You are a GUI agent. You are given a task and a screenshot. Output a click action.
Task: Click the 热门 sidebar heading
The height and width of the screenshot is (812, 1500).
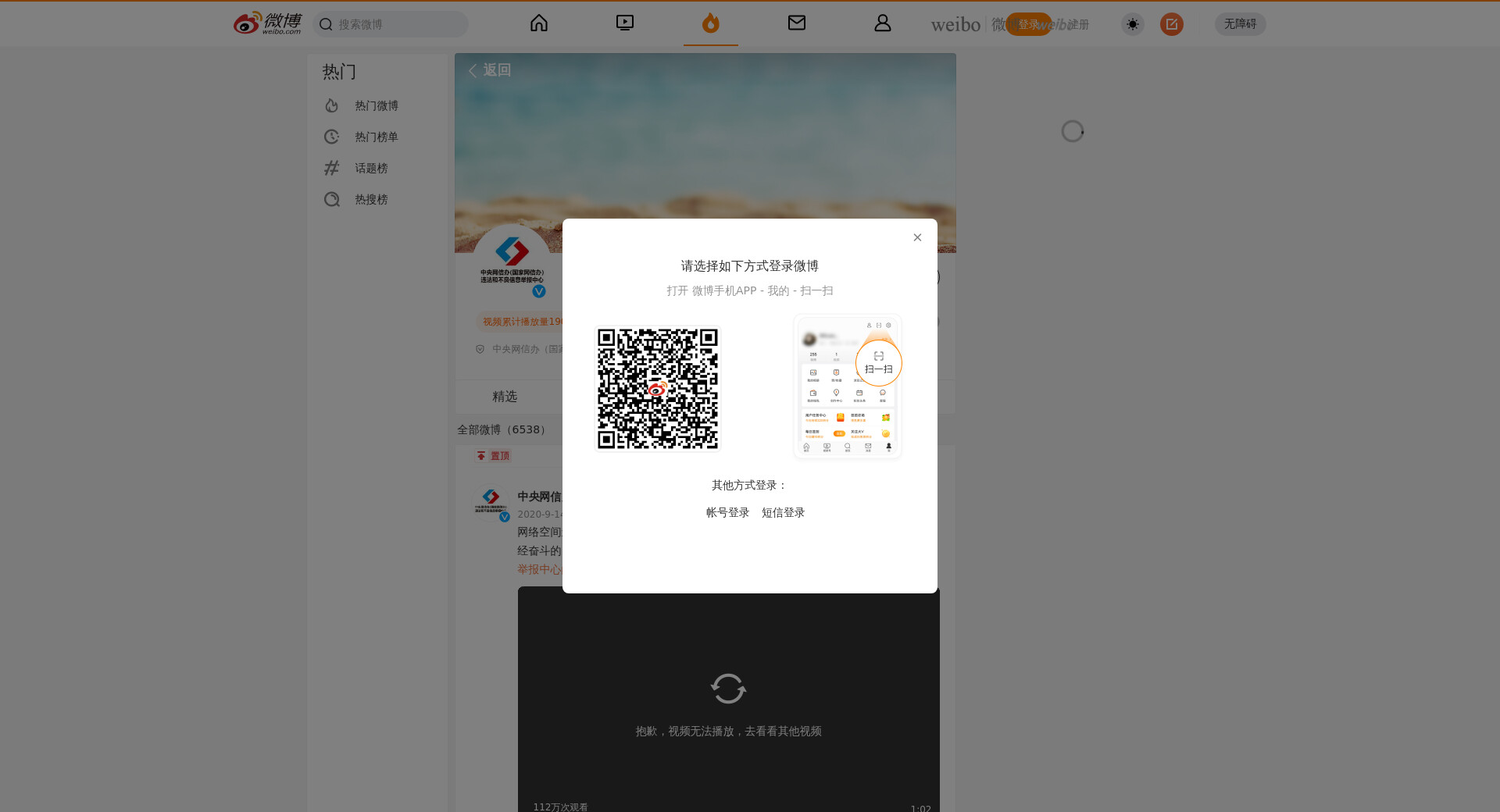pyautogui.click(x=339, y=72)
